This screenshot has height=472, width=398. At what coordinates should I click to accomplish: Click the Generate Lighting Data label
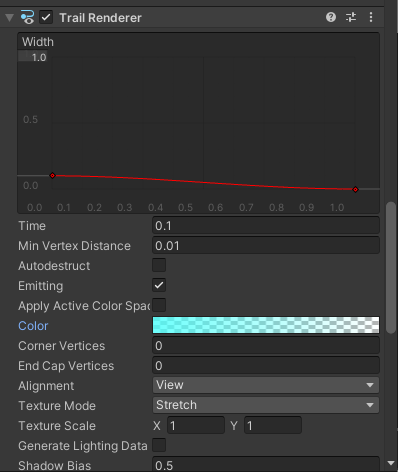(83, 446)
